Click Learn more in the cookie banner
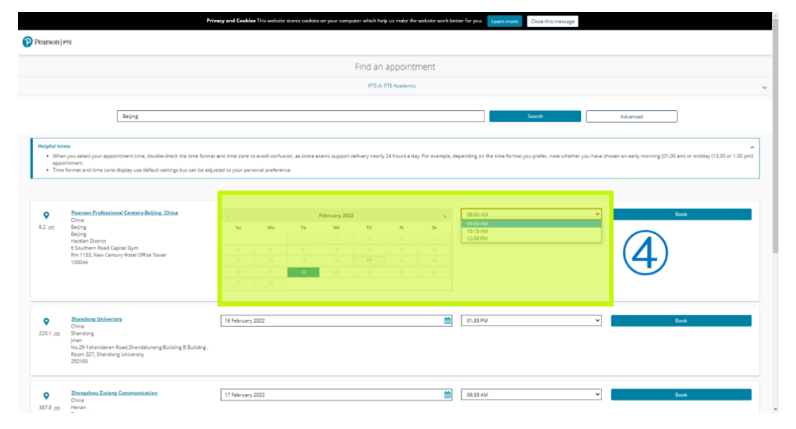 505,21
